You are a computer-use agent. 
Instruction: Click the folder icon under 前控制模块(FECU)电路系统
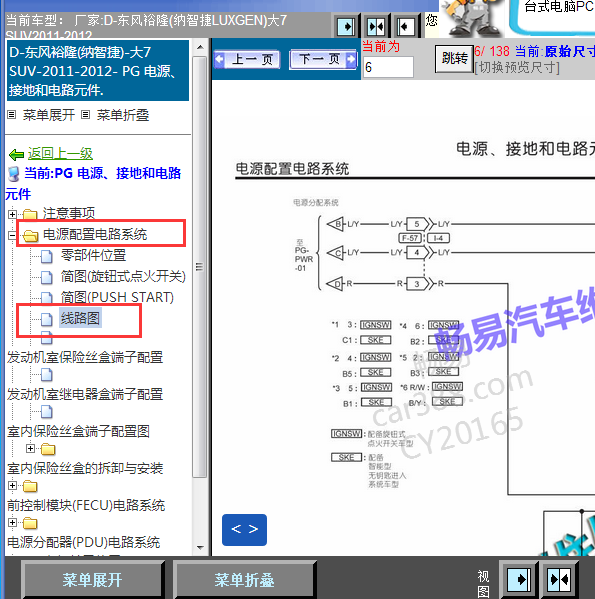30,523
